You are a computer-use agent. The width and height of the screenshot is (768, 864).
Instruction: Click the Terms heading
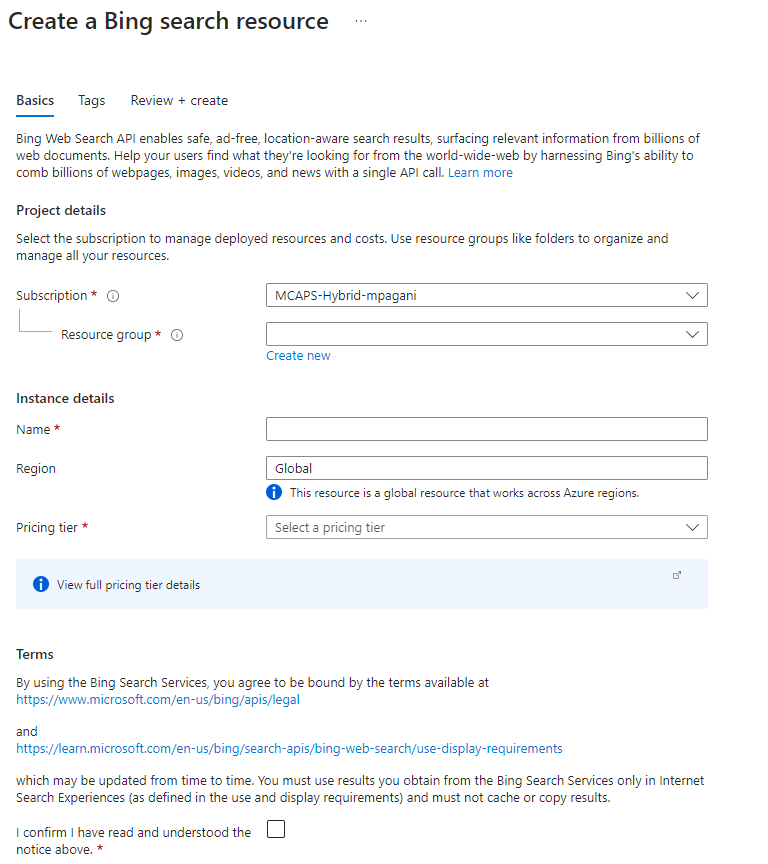tap(35, 655)
